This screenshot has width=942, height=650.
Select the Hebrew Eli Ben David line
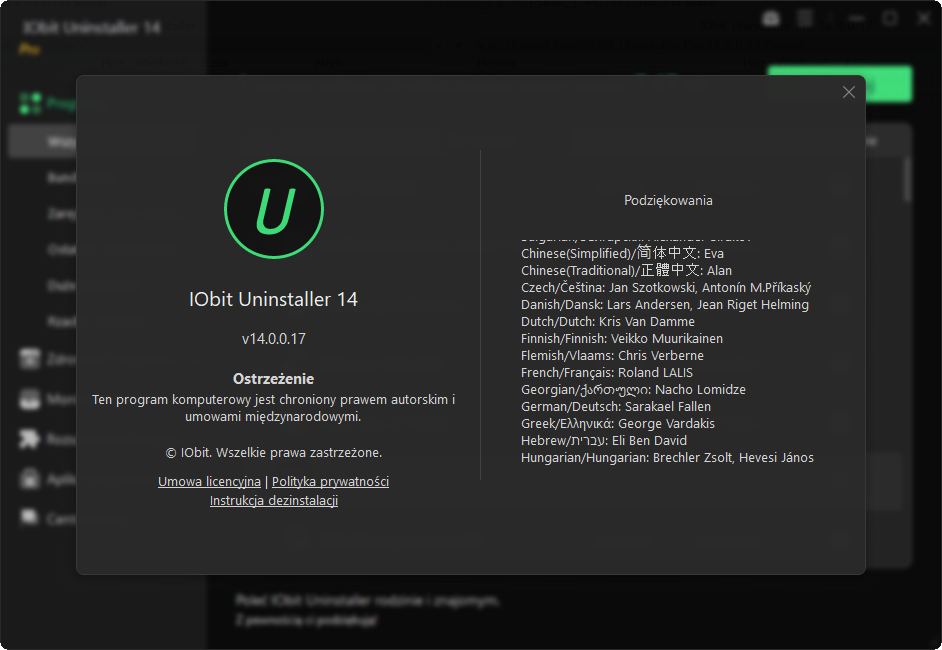604,440
